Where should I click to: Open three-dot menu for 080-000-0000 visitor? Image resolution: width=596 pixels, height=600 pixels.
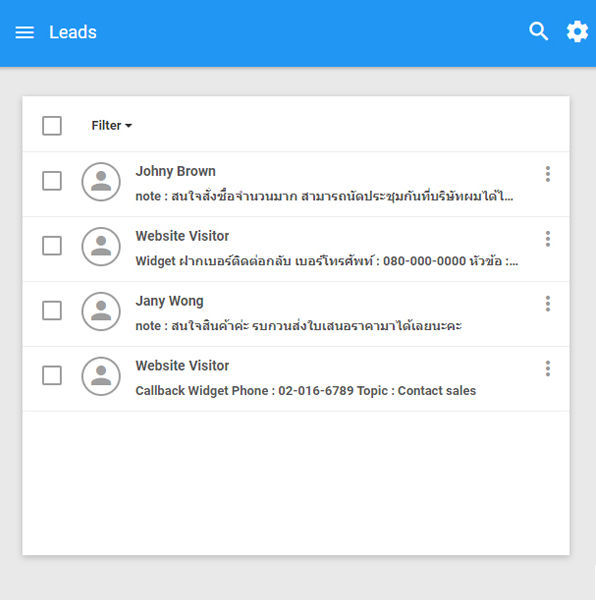(x=548, y=239)
